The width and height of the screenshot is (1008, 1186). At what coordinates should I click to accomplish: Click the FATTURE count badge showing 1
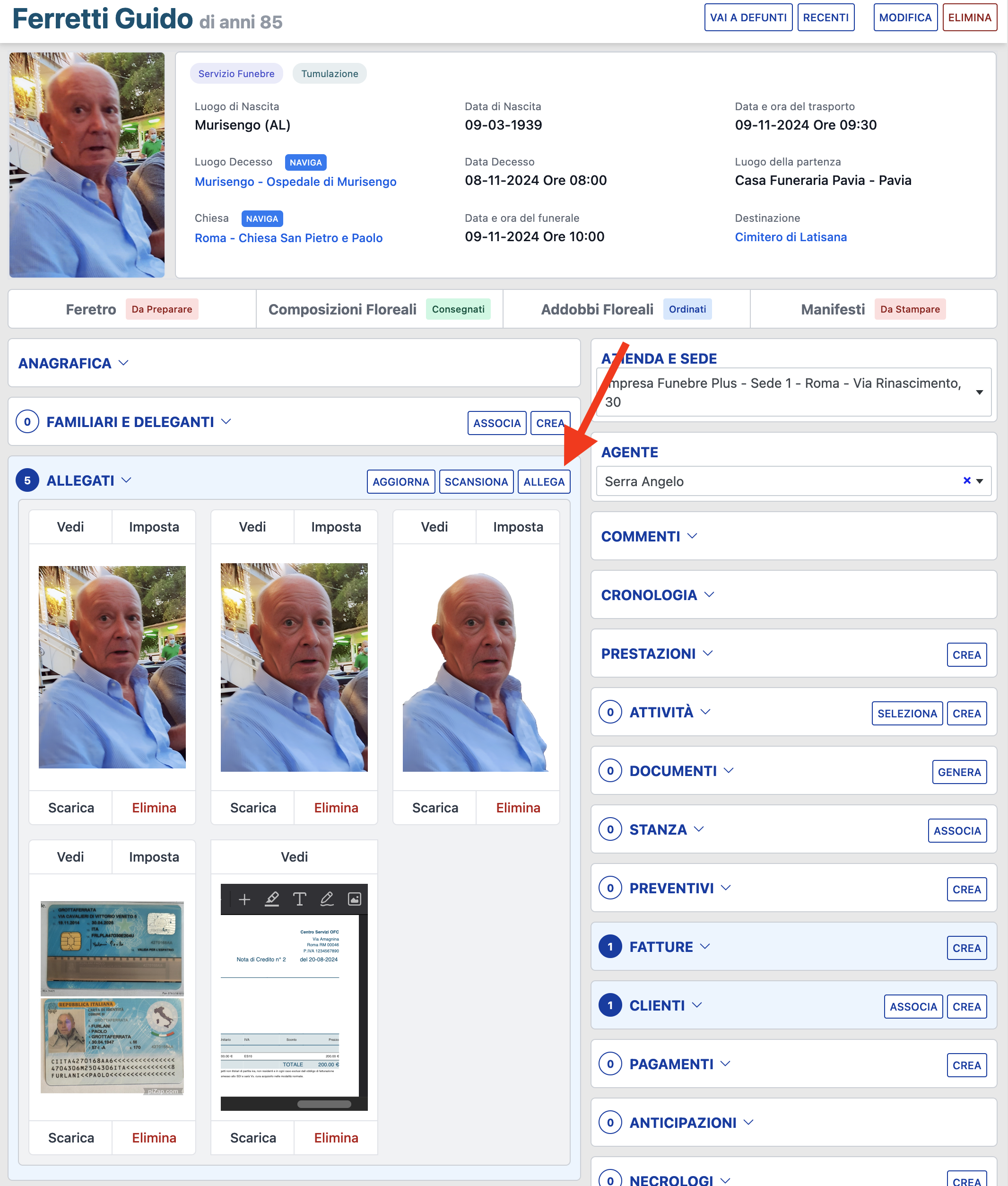click(x=610, y=947)
